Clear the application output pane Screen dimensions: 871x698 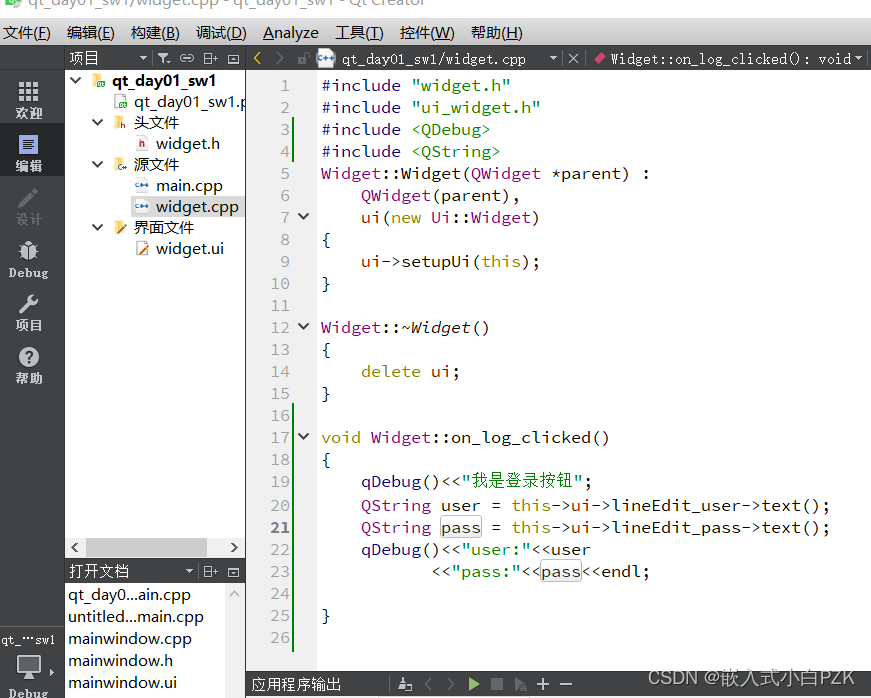coord(406,685)
